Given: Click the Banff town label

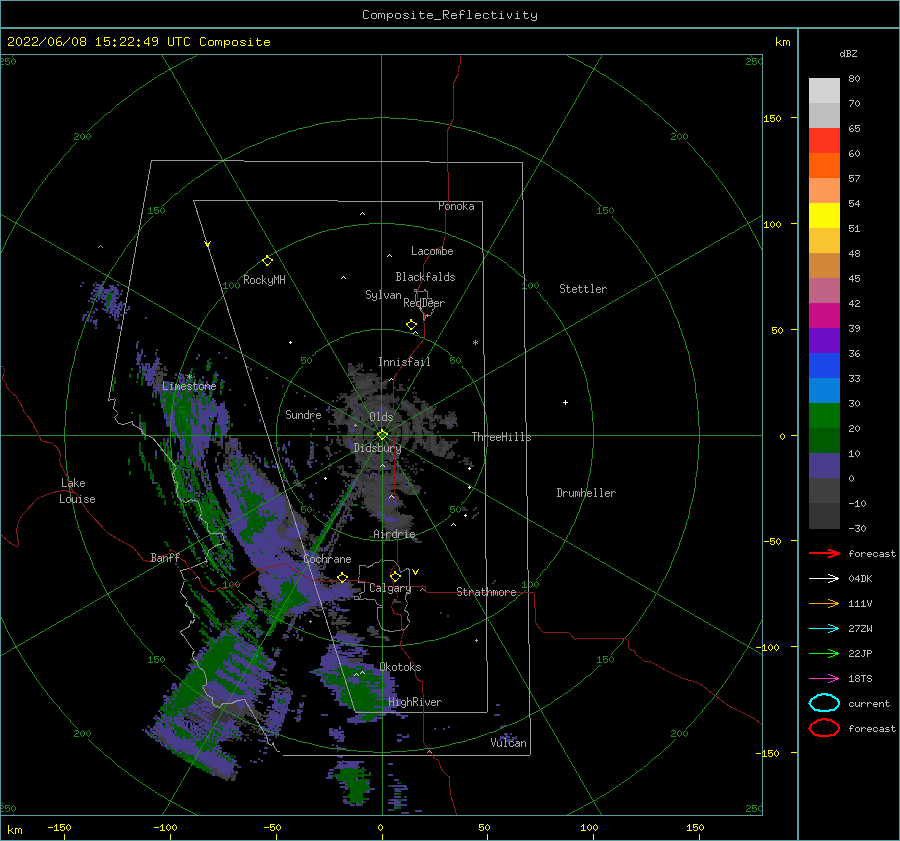Looking at the screenshot, I should [x=165, y=557].
